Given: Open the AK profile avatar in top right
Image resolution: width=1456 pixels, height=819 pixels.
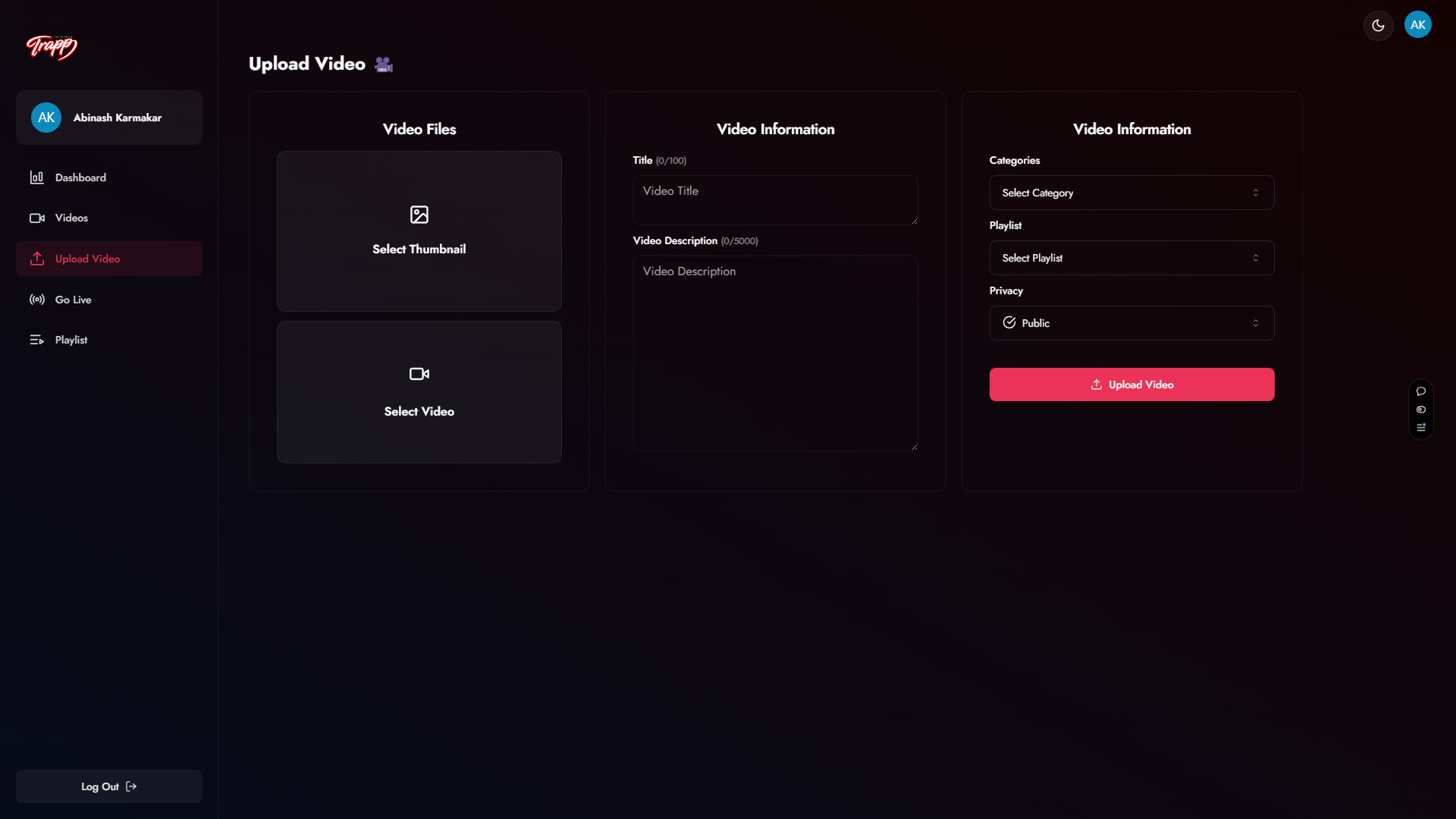Looking at the screenshot, I should (x=1417, y=25).
